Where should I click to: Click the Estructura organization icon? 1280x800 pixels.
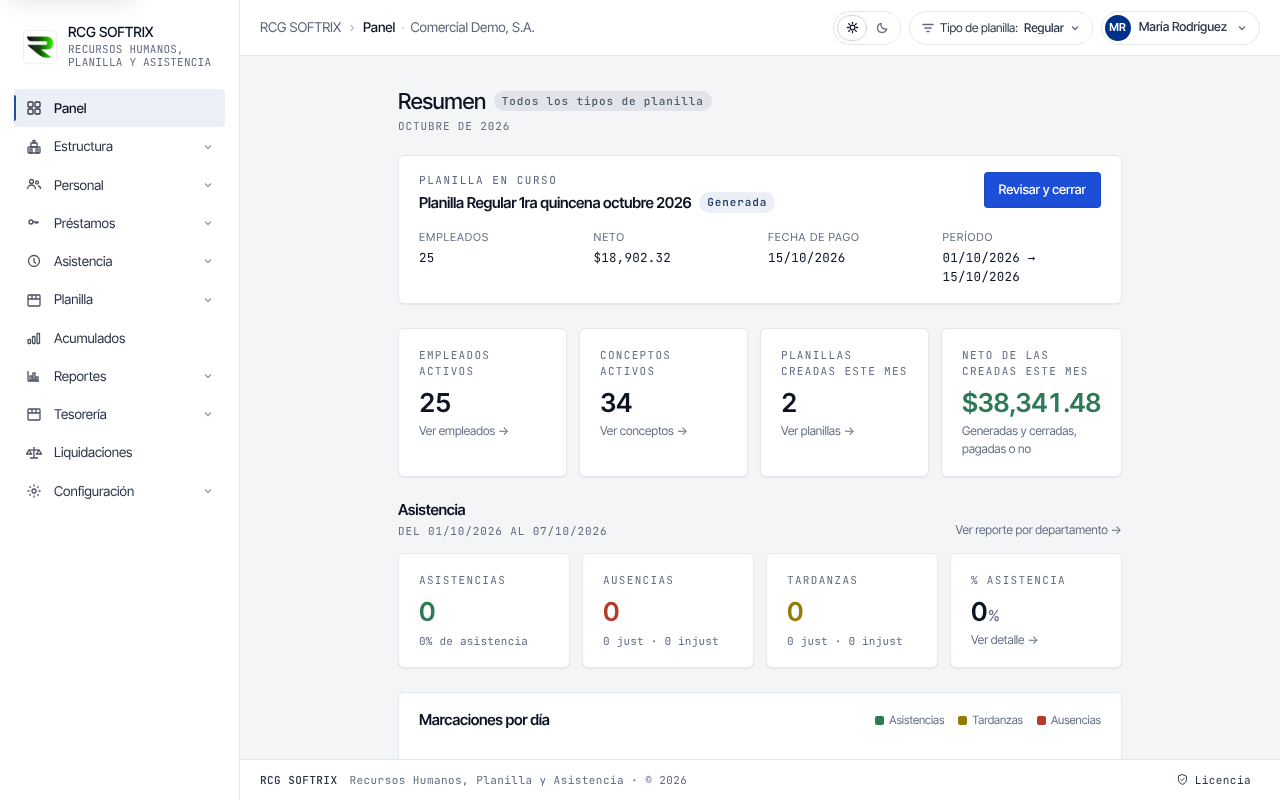(x=34, y=147)
